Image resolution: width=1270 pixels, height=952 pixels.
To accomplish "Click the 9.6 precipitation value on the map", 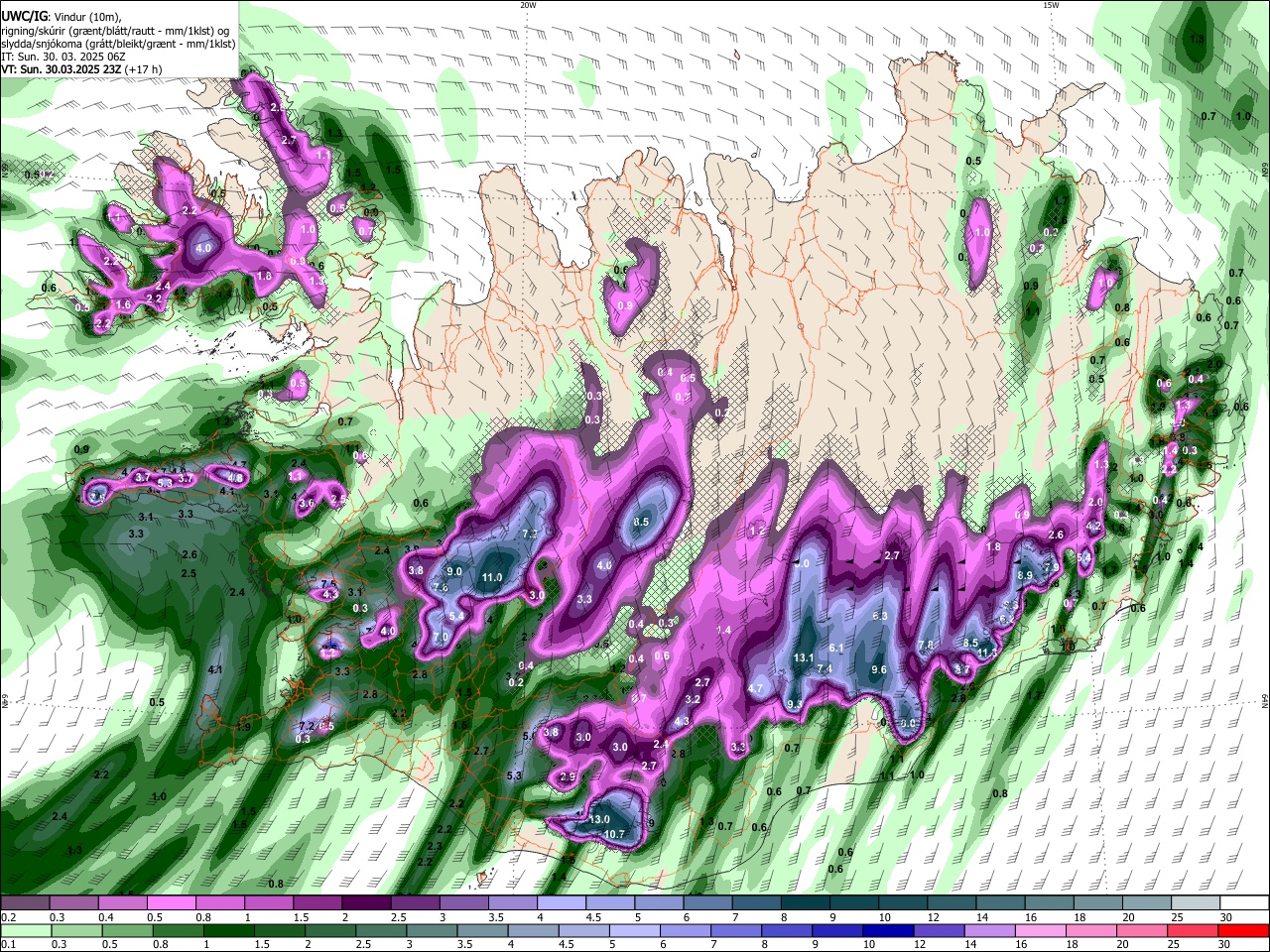I will tap(879, 670).
